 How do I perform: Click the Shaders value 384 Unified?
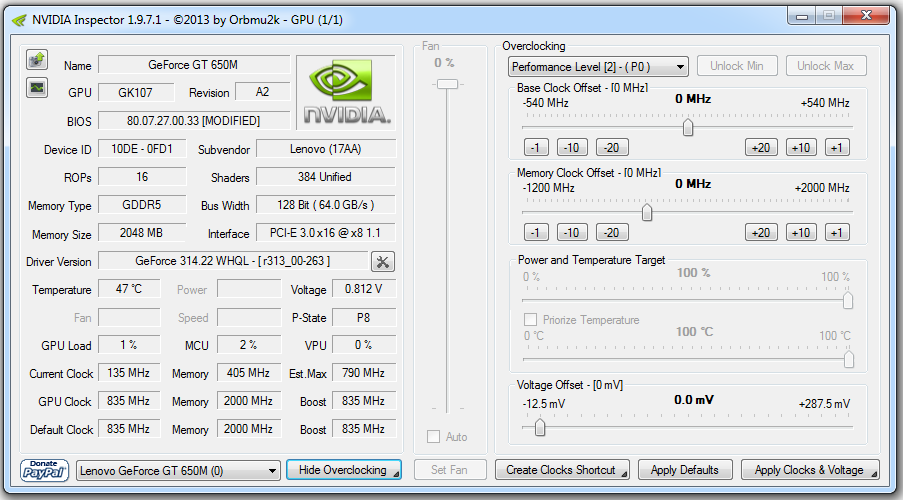pyautogui.click(x=326, y=177)
